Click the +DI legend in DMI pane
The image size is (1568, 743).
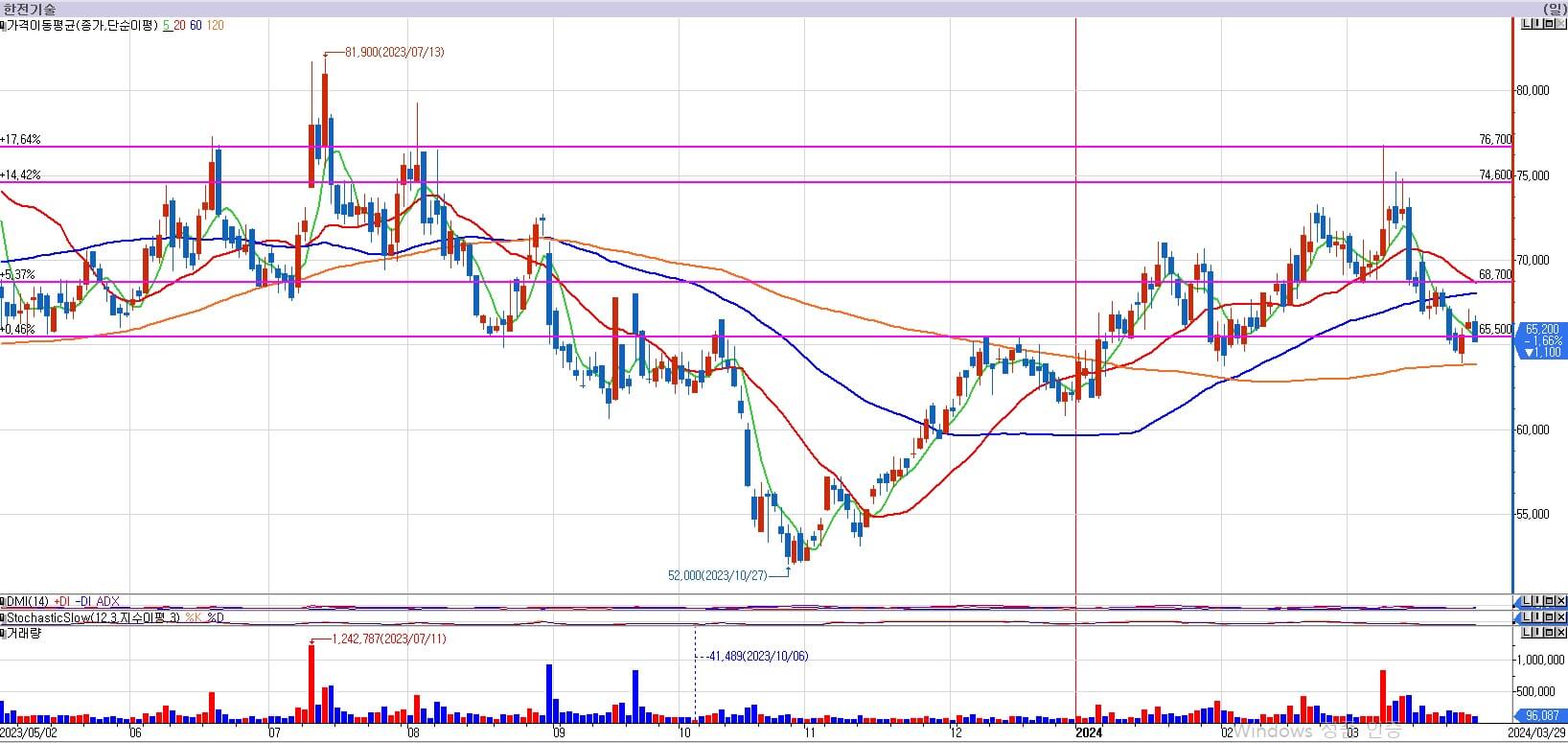[x=62, y=601]
